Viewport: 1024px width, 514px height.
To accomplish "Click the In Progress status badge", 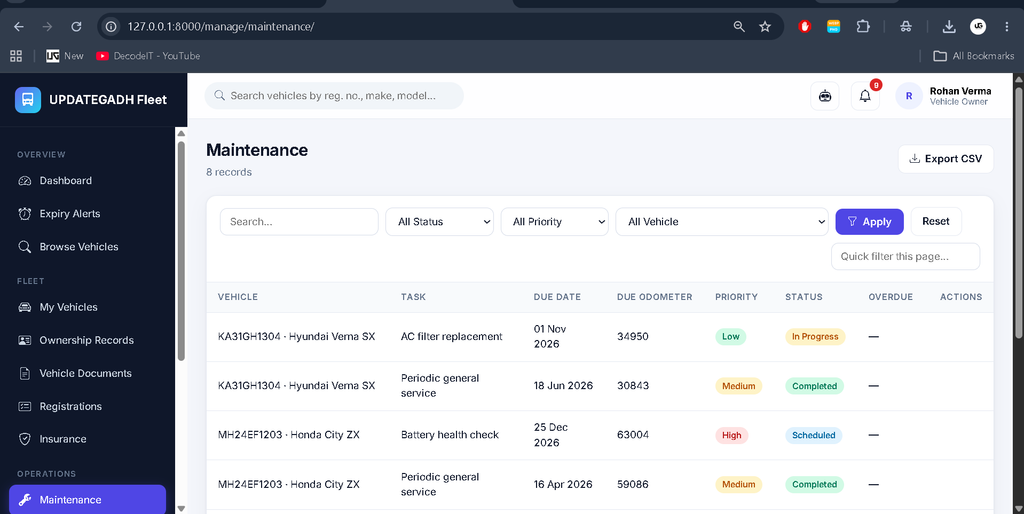I will pos(815,337).
